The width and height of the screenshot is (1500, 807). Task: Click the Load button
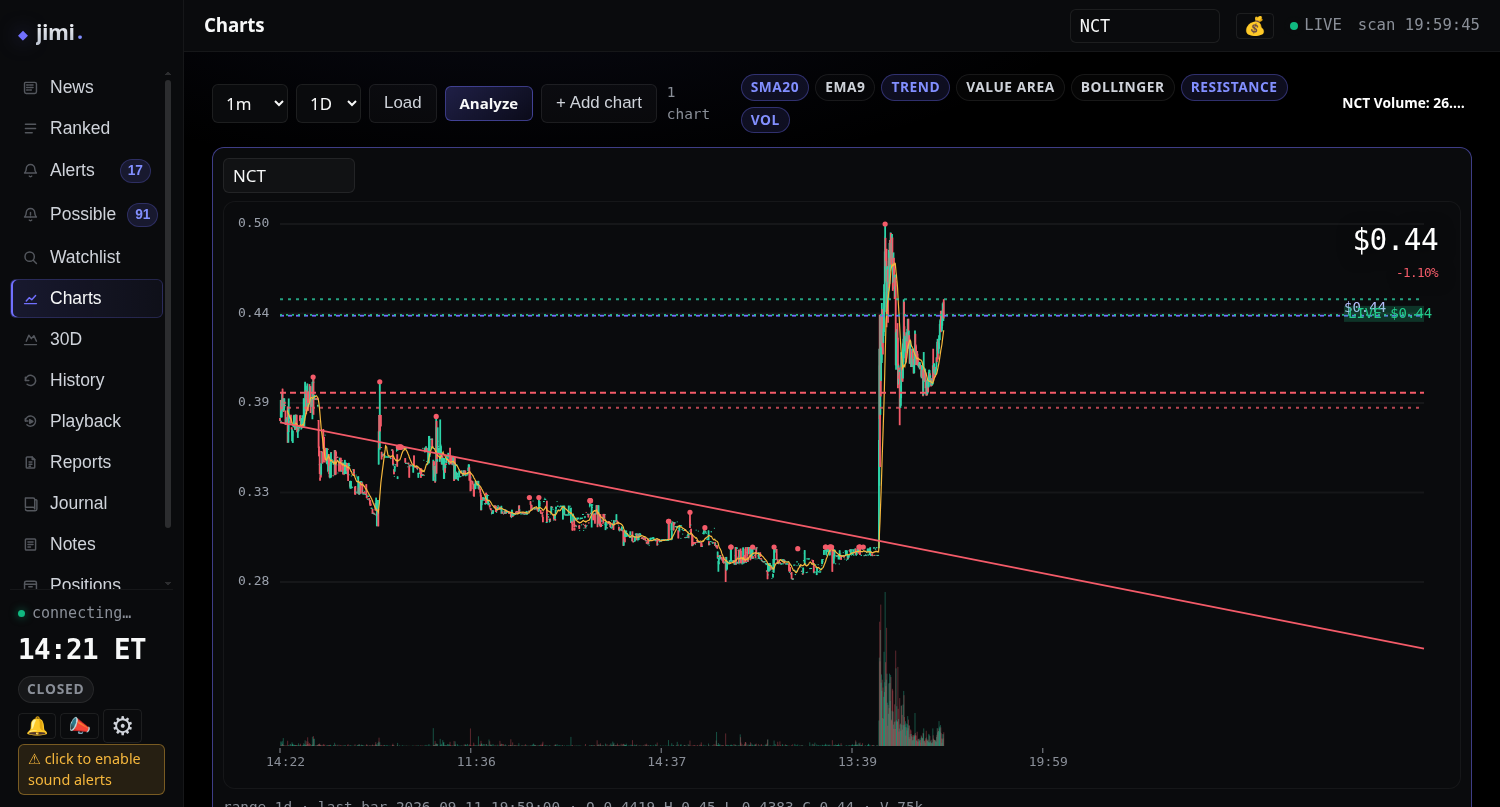pos(403,104)
